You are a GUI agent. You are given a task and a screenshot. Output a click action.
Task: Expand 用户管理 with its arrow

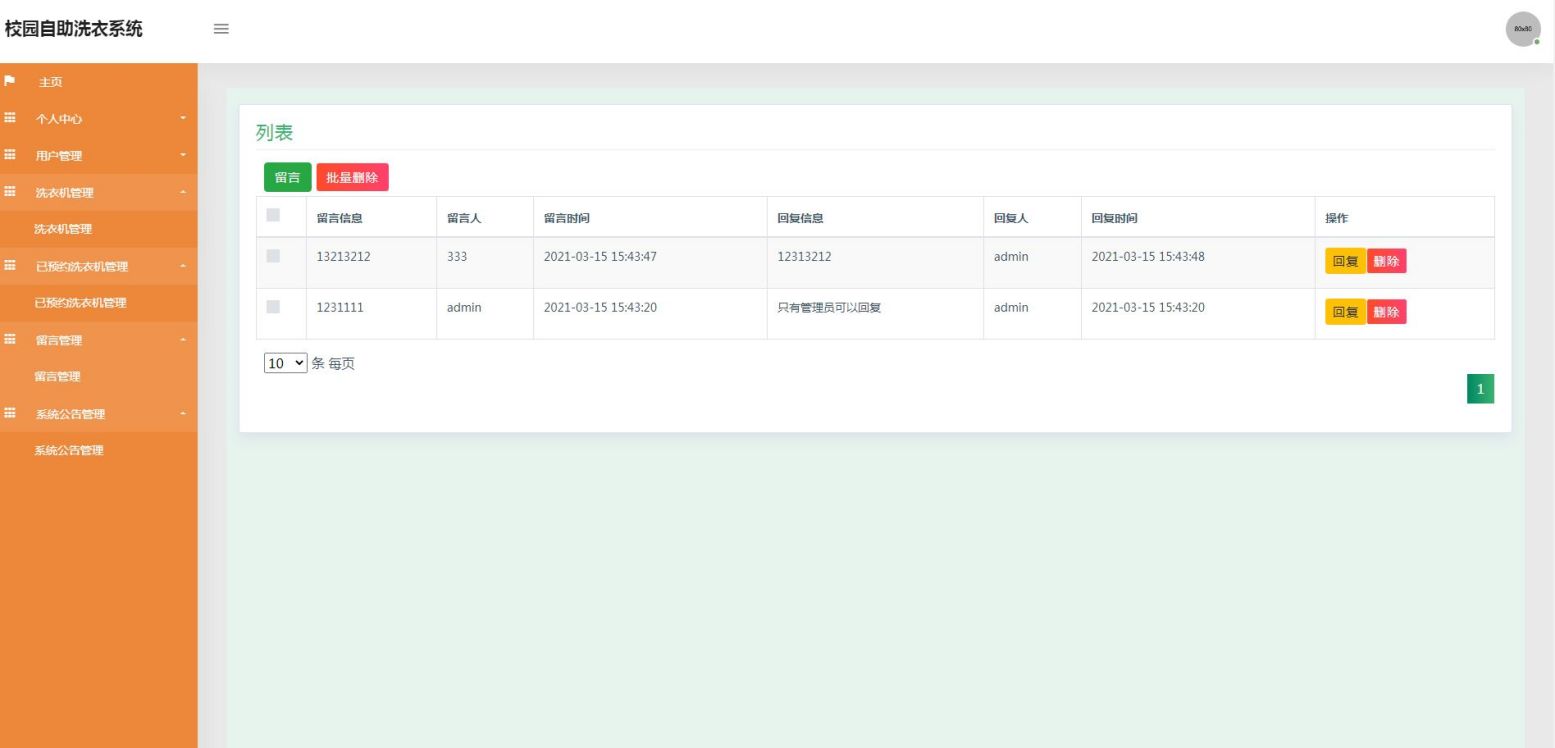[x=183, y=156]
